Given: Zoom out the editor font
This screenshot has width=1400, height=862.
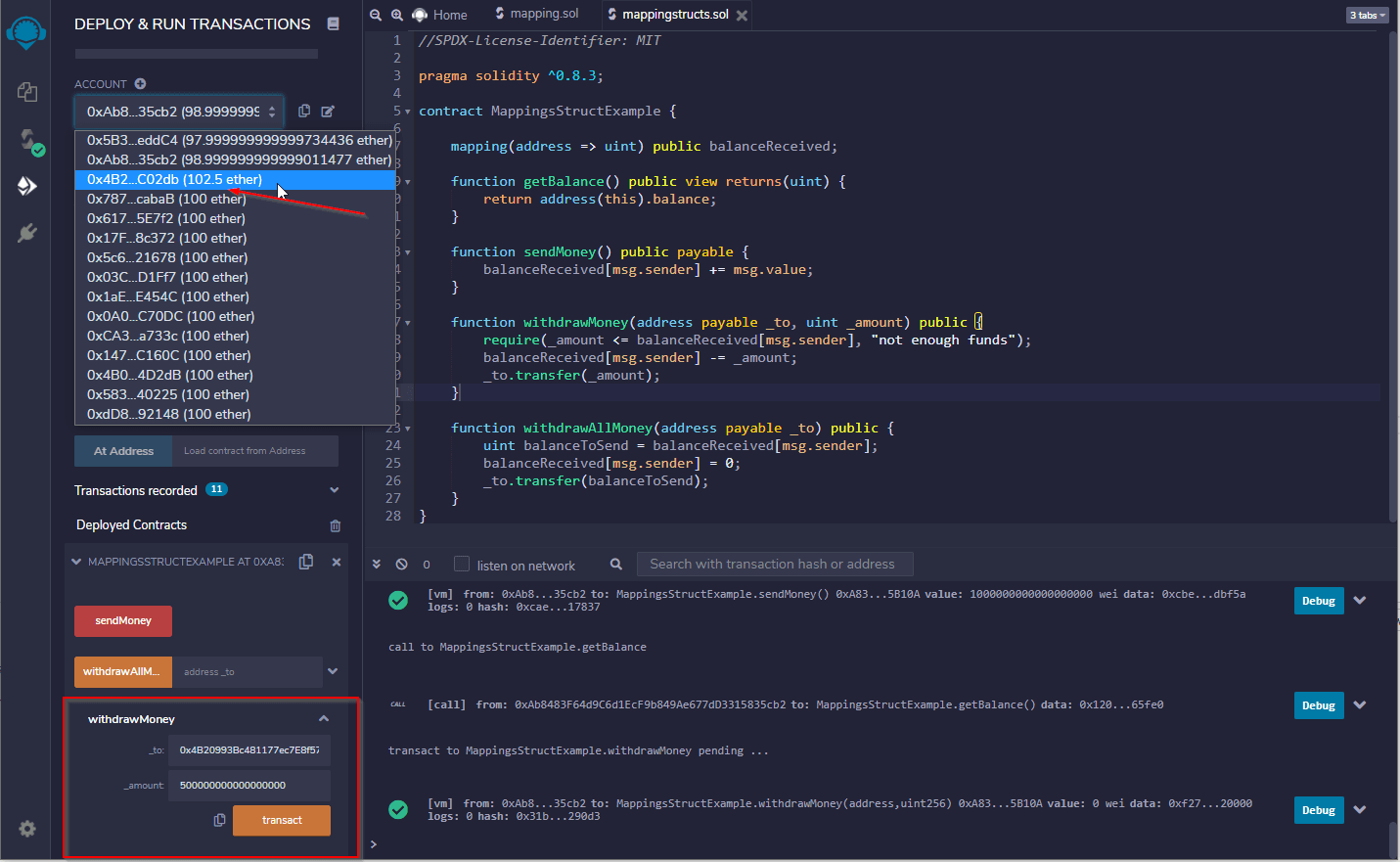Looking at the screenshot, I should tap(376, 15).
